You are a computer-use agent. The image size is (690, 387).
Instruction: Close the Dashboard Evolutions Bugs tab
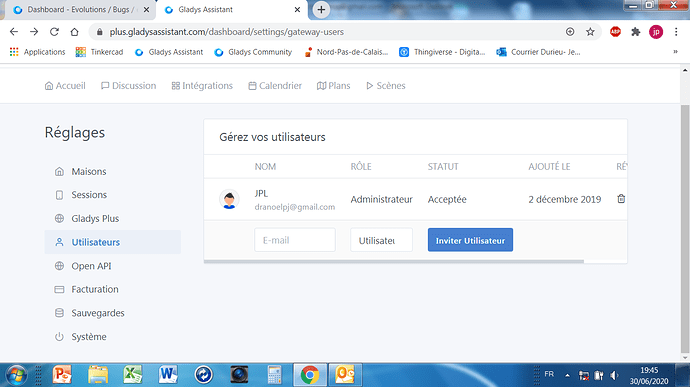[146, 10]
